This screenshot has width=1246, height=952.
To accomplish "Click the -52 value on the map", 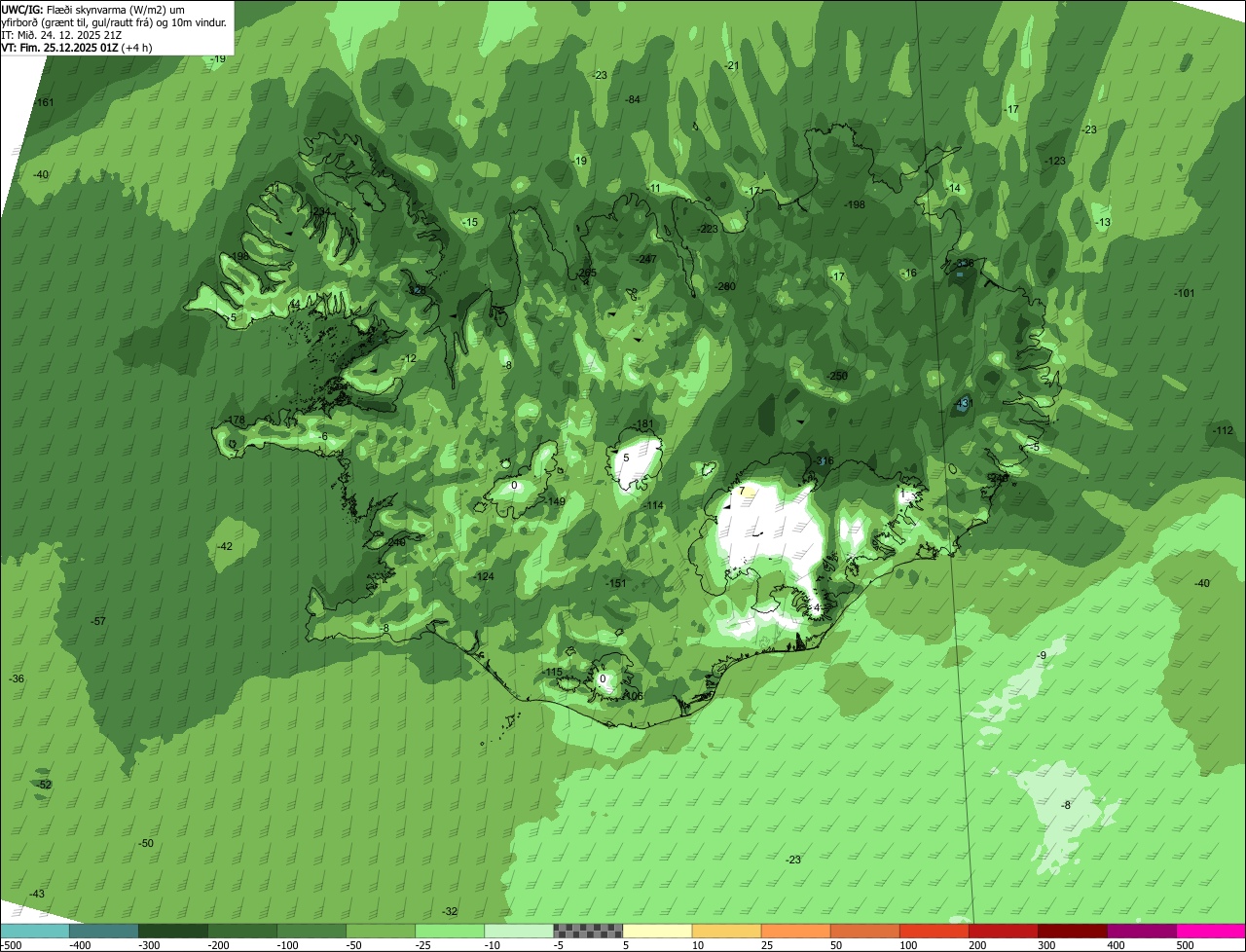I will pyautogui.click(x=44, y=785).
